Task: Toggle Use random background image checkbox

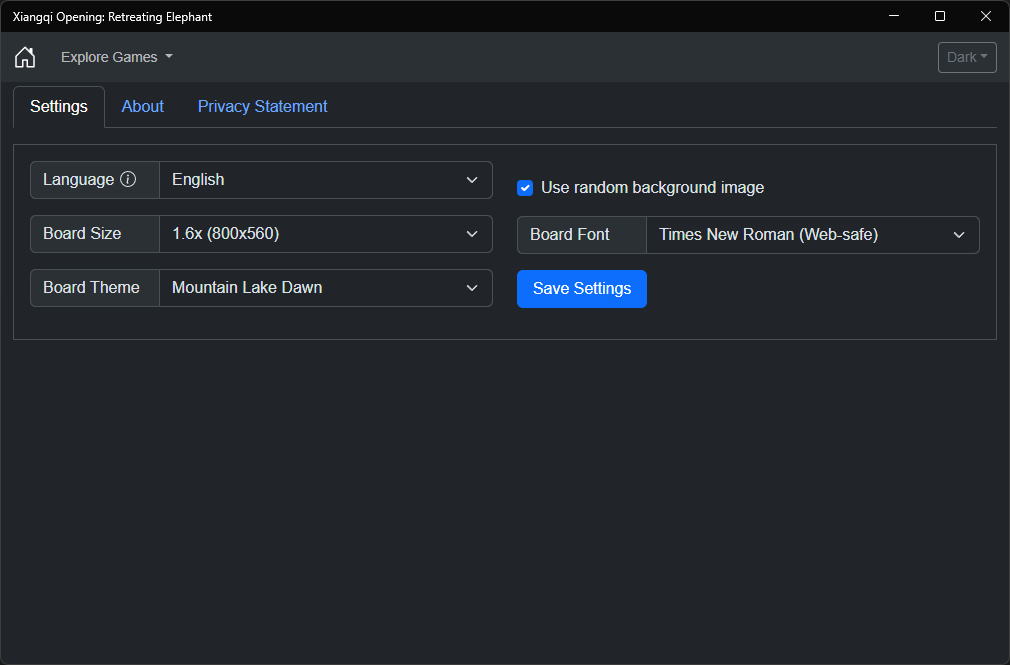Action: 525,188
